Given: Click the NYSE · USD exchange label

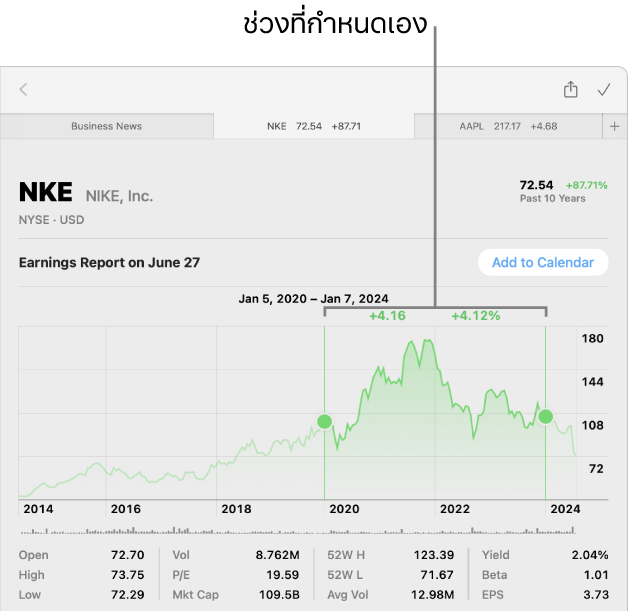Looking at the screenshot, I should click(x=51, y=220).
